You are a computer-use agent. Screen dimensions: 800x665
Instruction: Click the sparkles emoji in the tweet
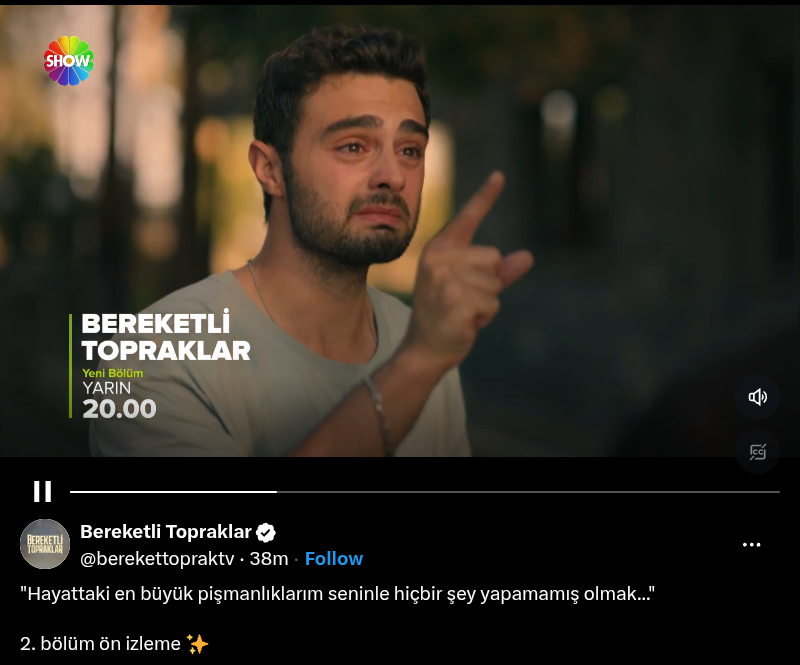[197, 644]
